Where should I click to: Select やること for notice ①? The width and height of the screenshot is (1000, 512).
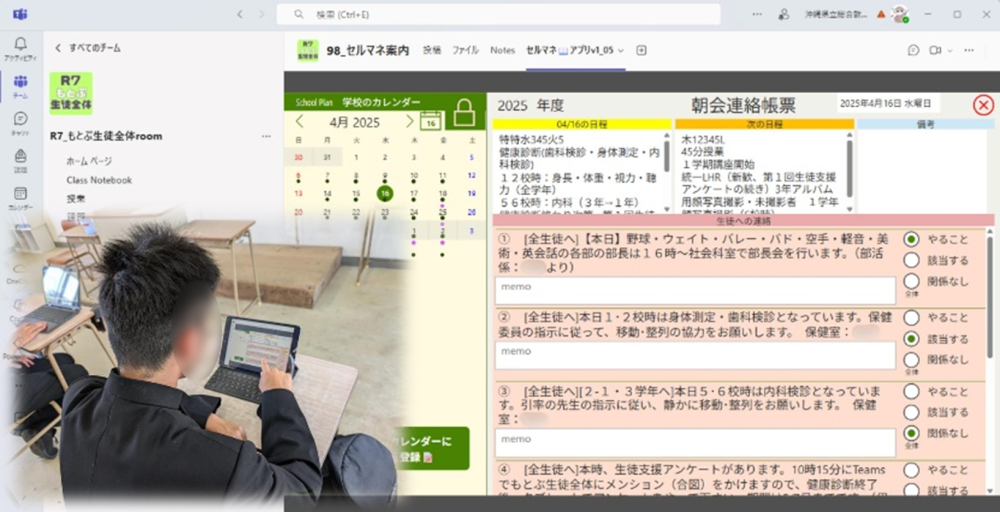(x=912, y=239)
